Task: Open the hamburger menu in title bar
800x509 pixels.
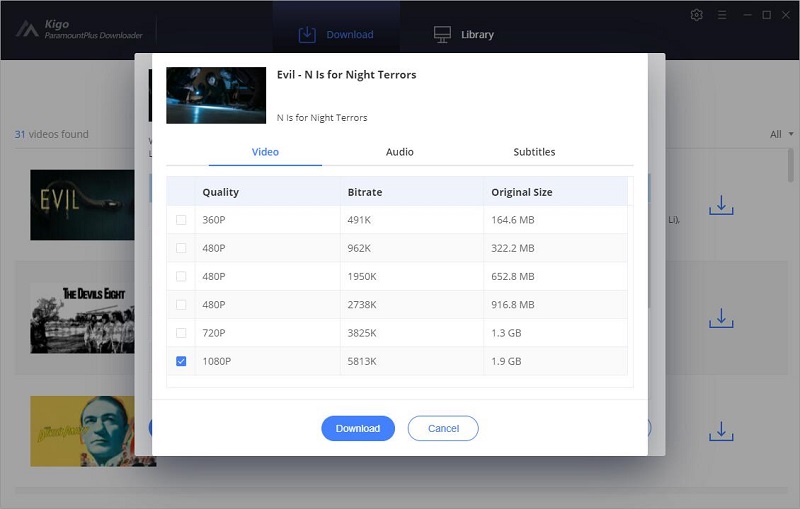Action: coord(722,15)
